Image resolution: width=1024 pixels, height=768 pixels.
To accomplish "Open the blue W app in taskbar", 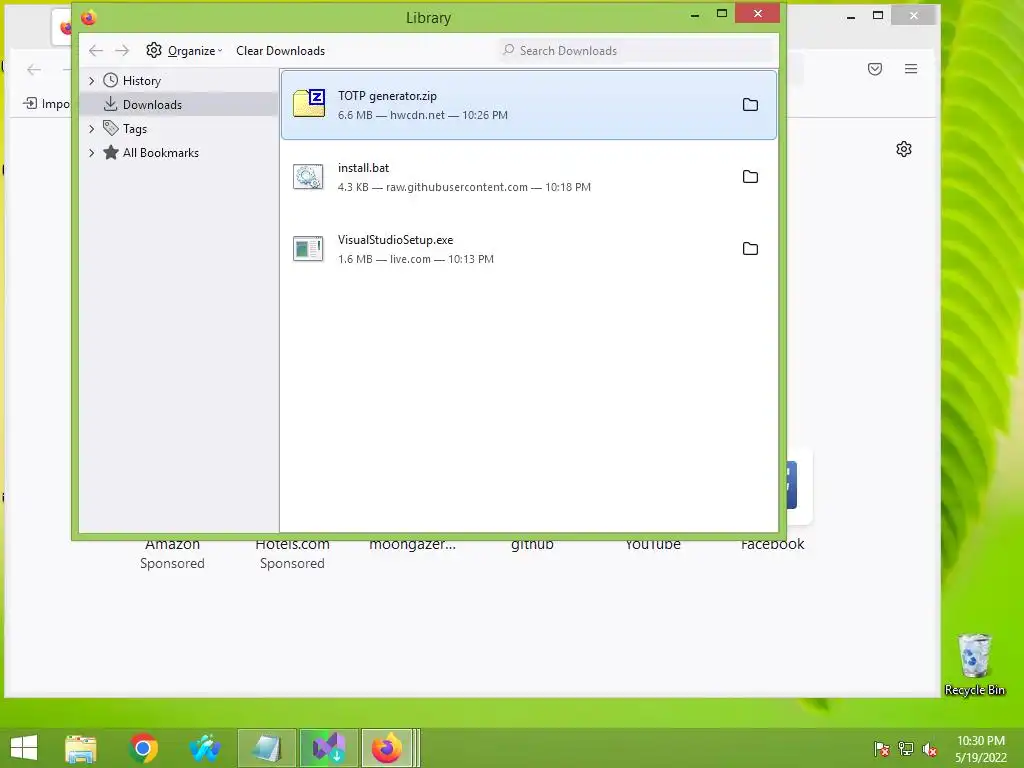I will point(205,748).
